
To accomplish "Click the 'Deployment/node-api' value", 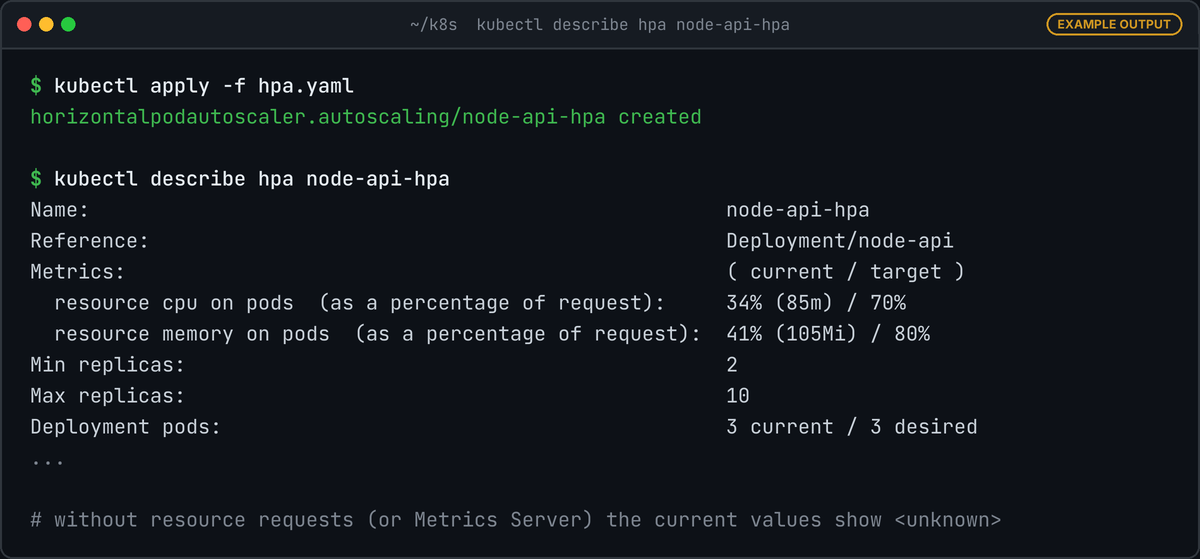I will point(840,241).
